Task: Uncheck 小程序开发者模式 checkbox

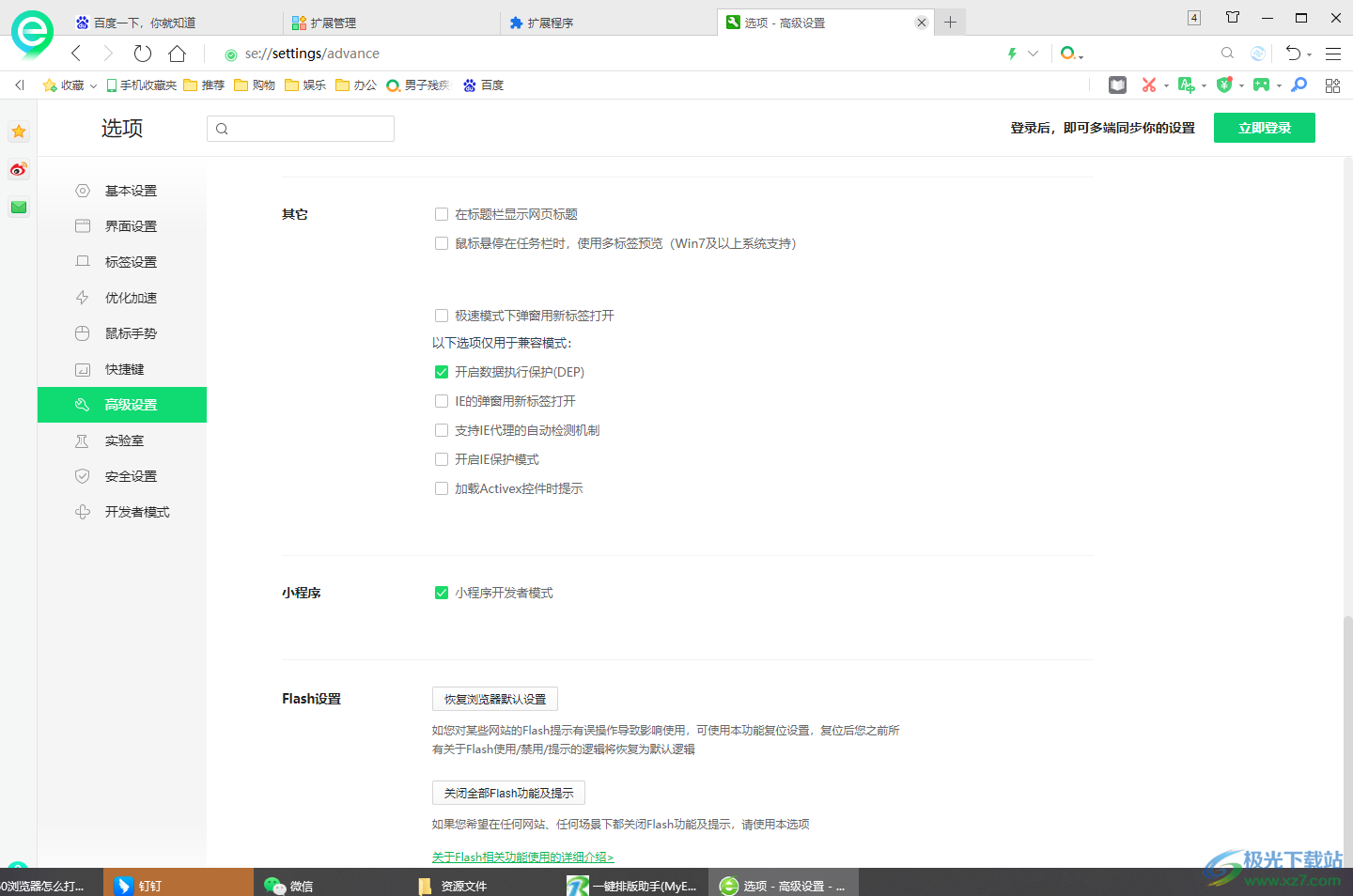Action: click(442, 593)
